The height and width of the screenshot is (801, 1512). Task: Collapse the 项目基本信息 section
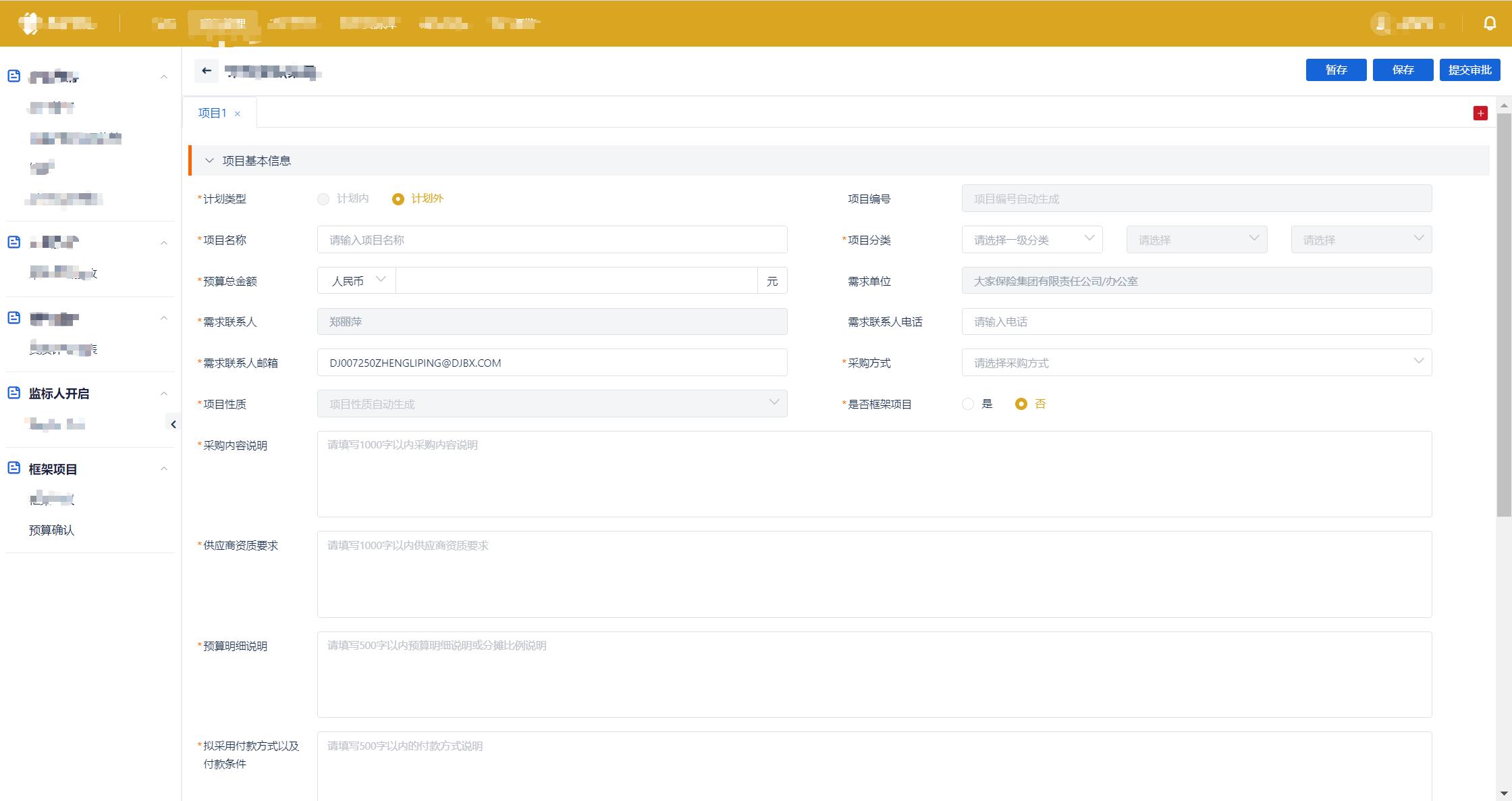tap(209, 161)
